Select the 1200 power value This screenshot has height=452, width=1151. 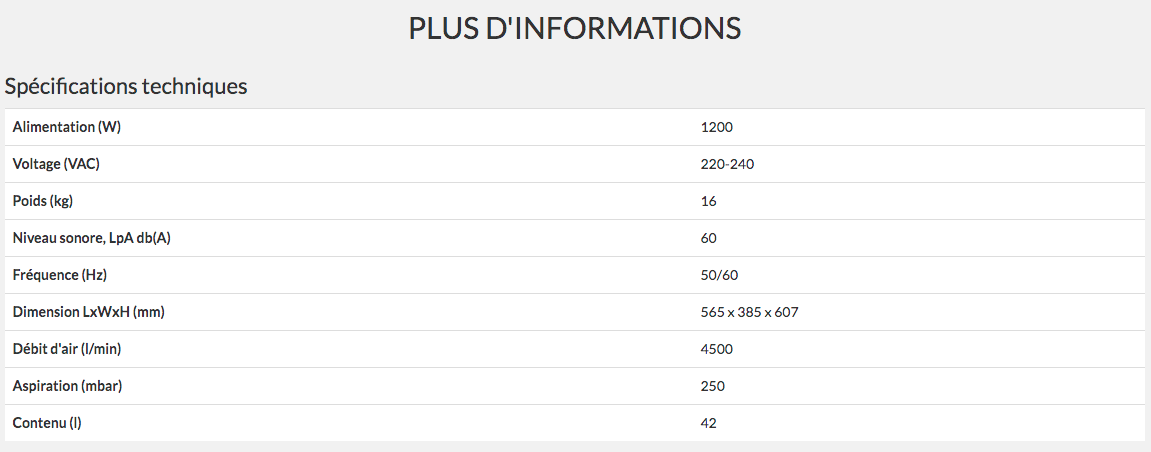[x=716, y=127]
